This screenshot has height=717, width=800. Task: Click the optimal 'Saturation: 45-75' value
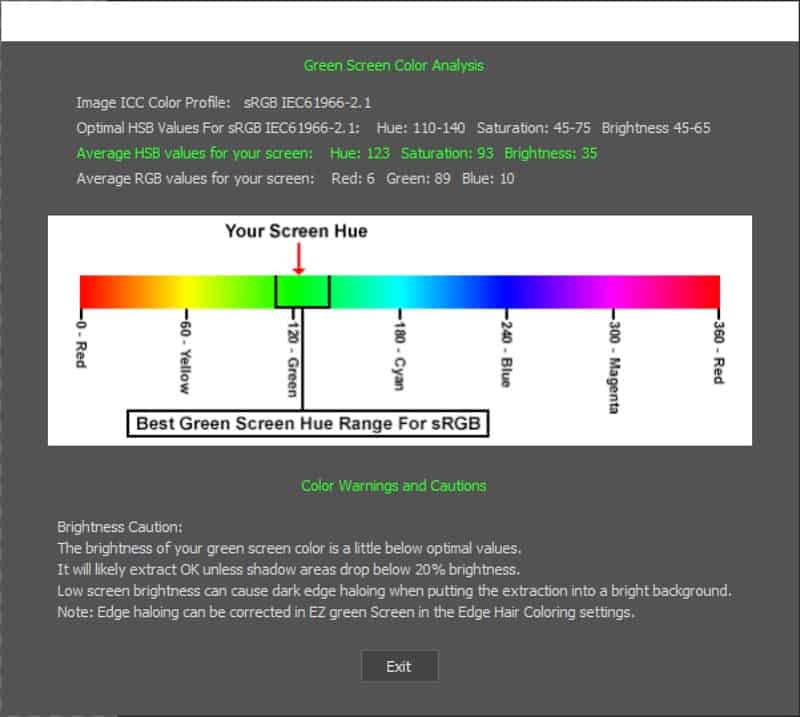(x=533, y=128)
